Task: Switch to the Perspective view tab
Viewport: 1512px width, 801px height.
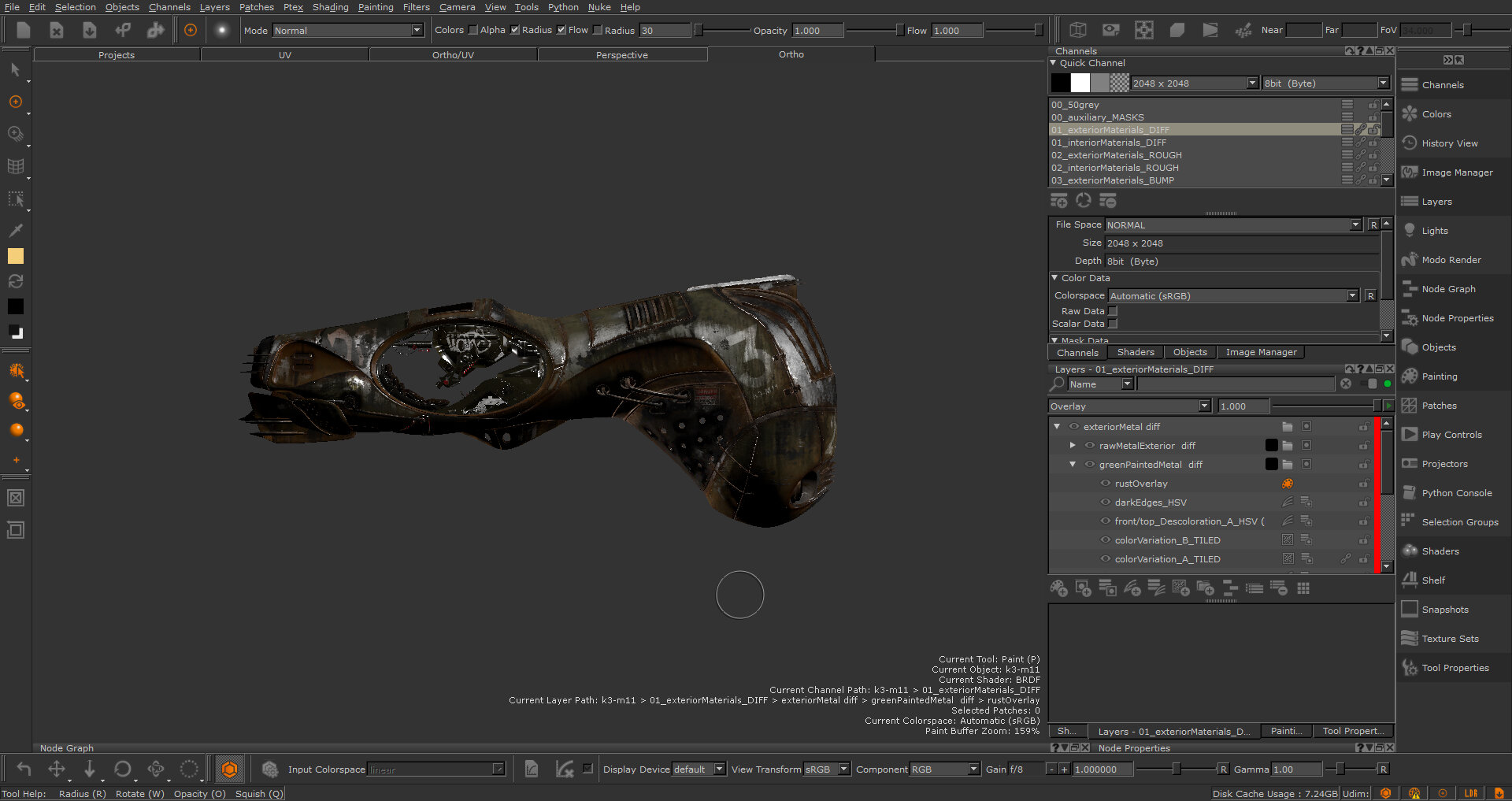Action: 621,55
